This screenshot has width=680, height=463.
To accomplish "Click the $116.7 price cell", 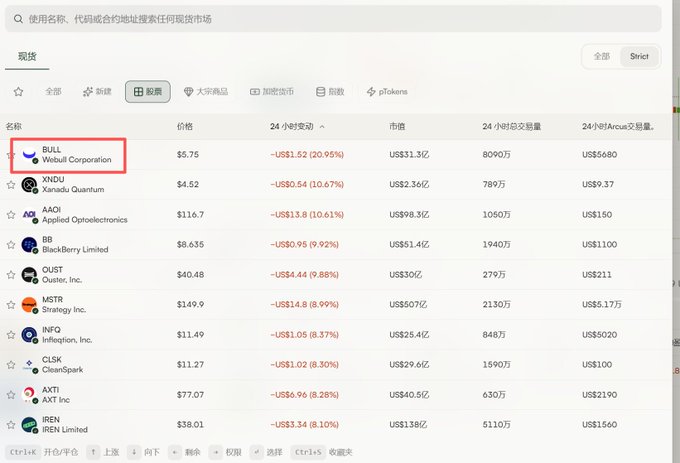I will tap(190, 215).
